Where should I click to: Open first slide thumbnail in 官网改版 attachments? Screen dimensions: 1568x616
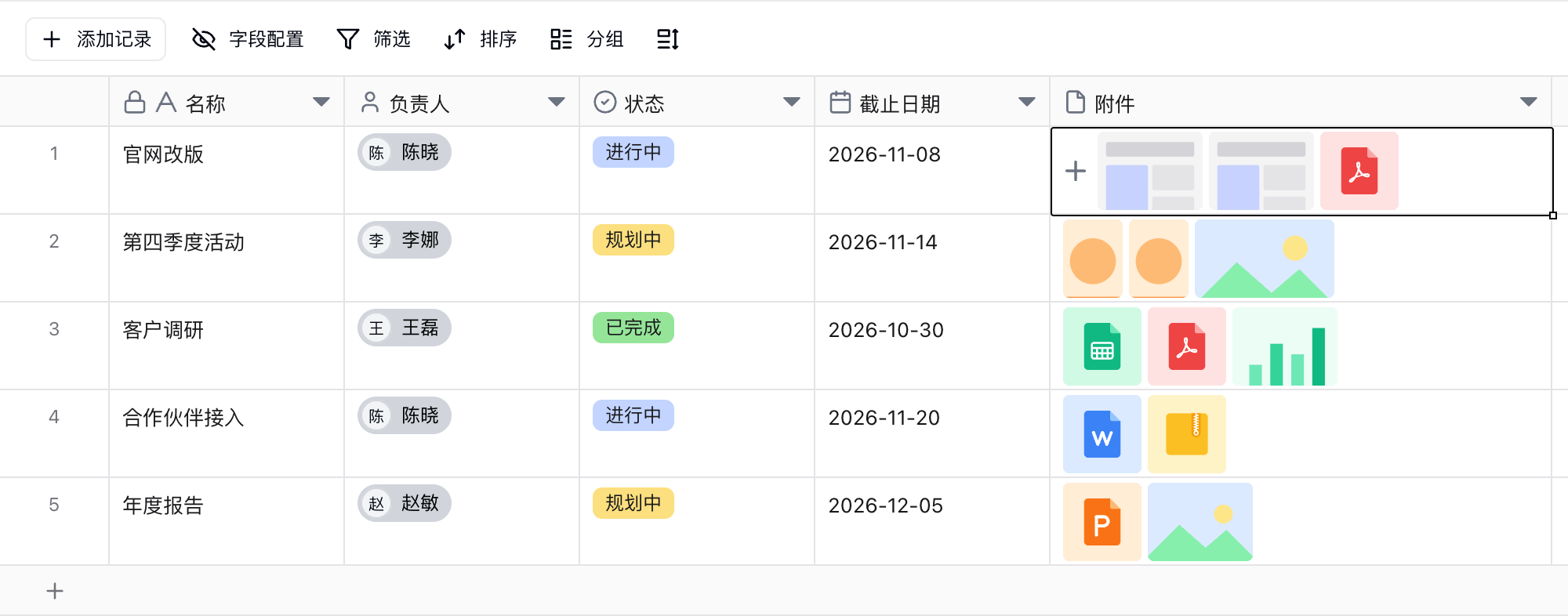click(1150, 171)
